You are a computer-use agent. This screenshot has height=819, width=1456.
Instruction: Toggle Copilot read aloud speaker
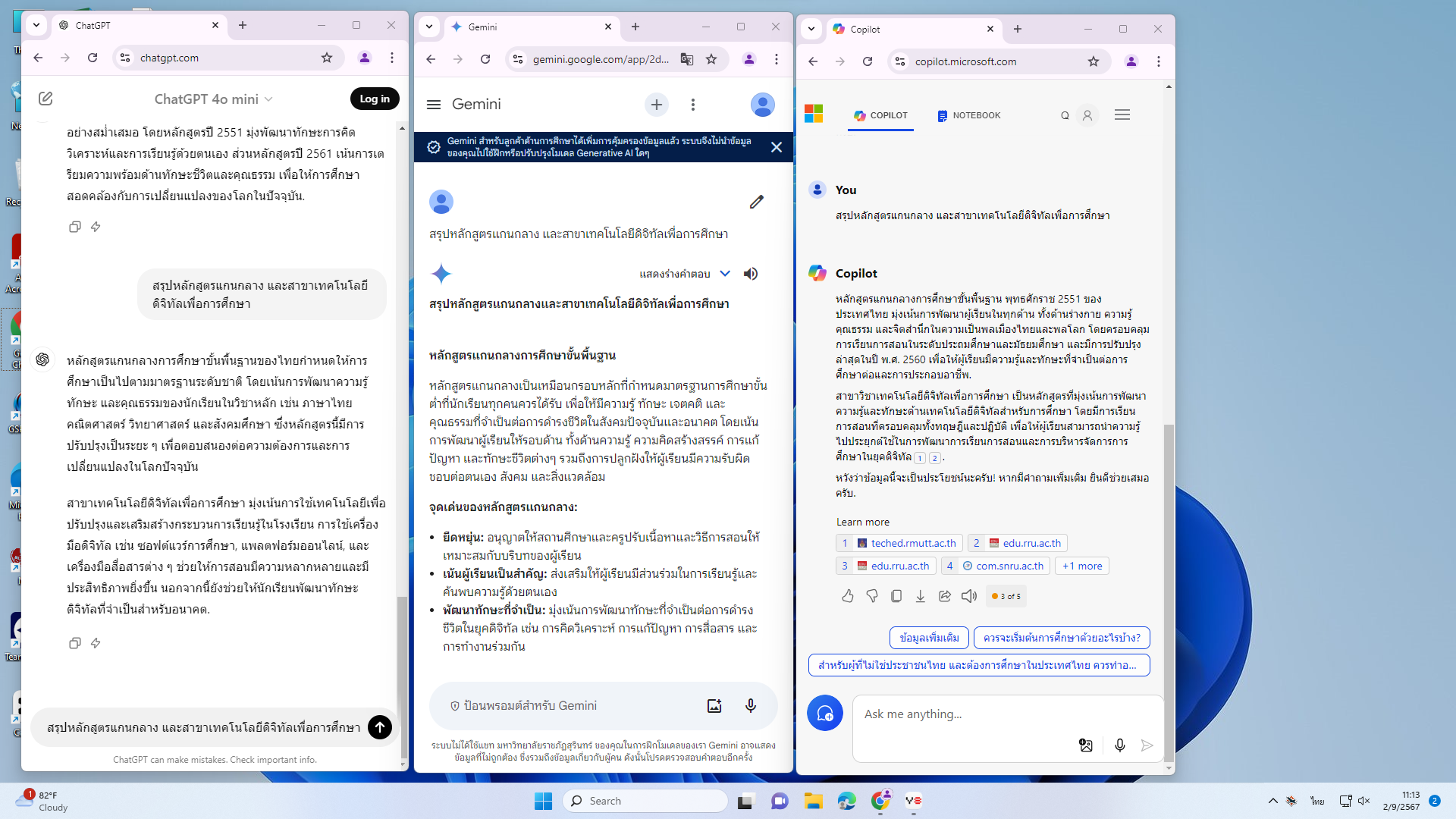tap(969, 596)
